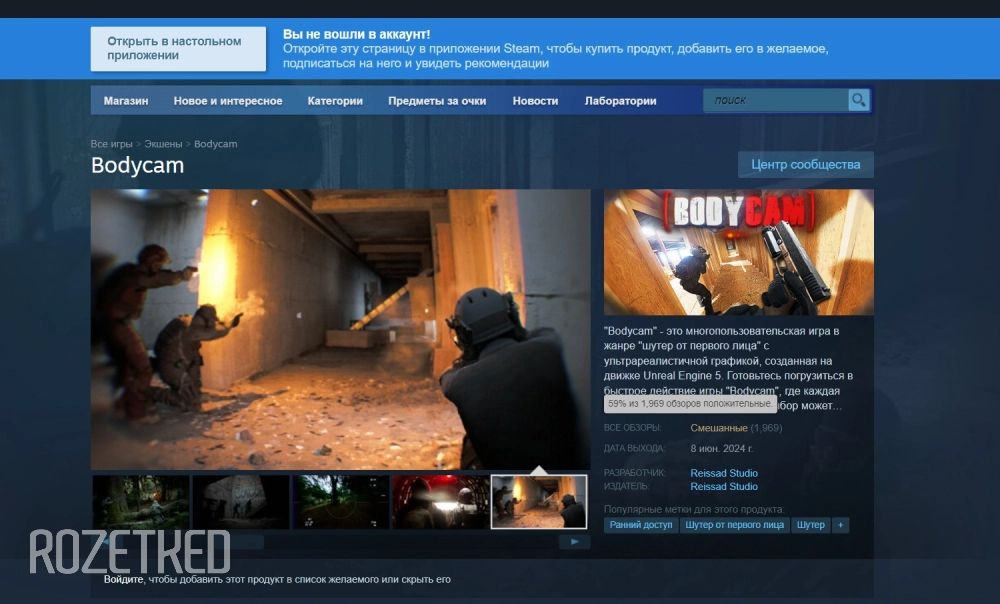Click the Ранний доступ tag
The height and width of the screenshot is (604, 1000).
(641, 525)
